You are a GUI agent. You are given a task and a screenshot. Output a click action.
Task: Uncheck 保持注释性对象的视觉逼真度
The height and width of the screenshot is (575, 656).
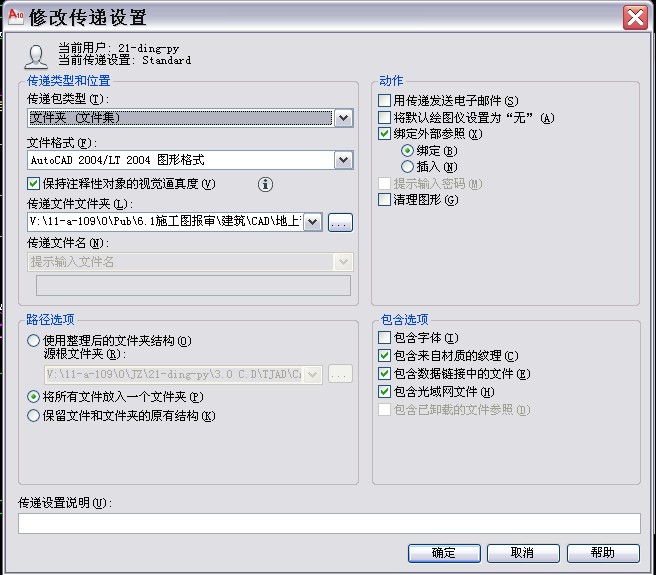[x=33, y=184]
